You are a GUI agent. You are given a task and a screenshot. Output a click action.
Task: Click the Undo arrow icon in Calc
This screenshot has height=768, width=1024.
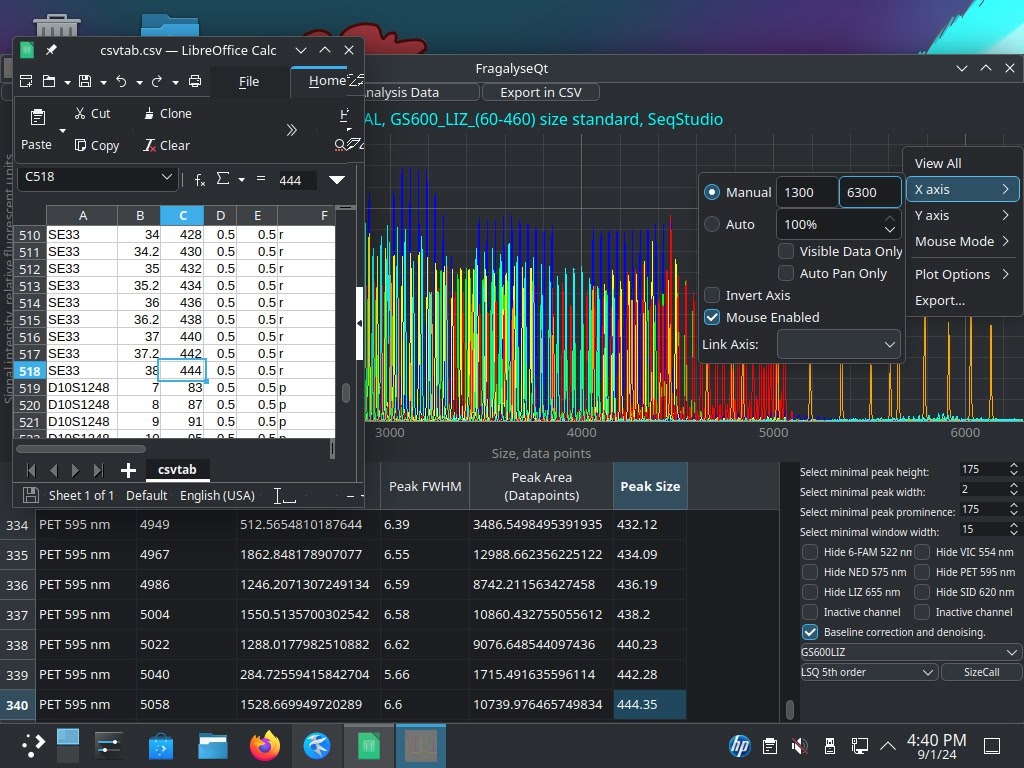pos(121,81)
